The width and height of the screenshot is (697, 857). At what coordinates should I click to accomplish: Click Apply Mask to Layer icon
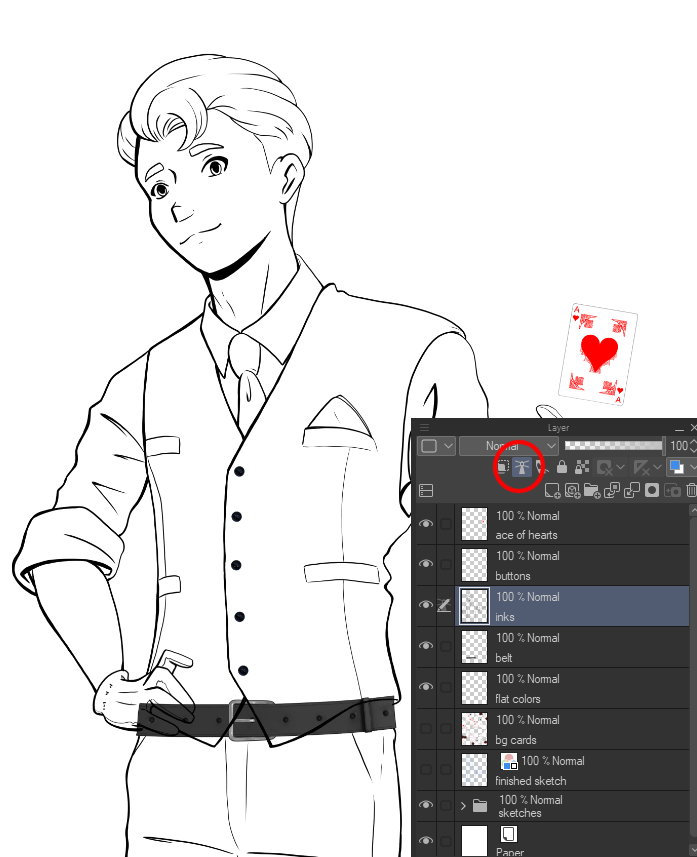pyautogui.click(x=672, y=490)
